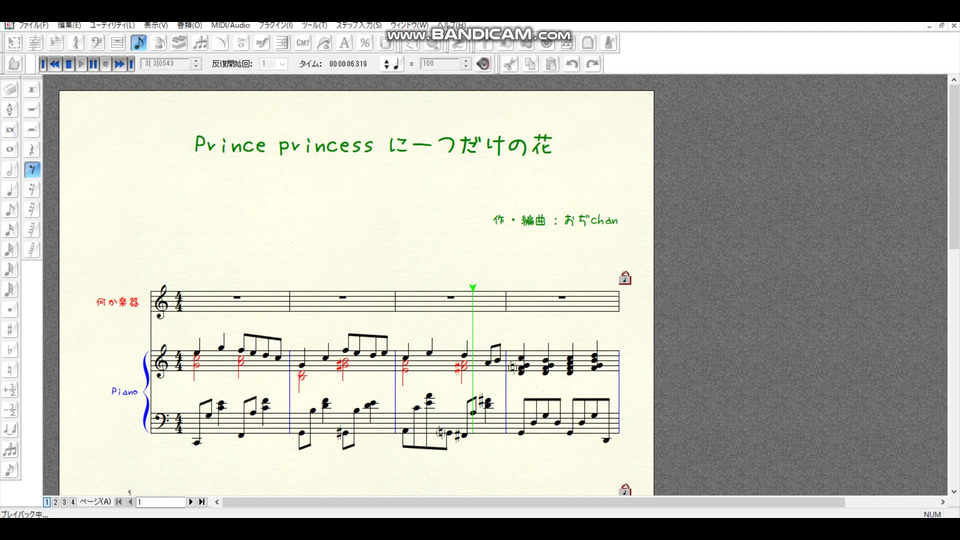
Task: Open the MIDI/Audio menu
Action: pyautogui.click(x=230, y=24)
